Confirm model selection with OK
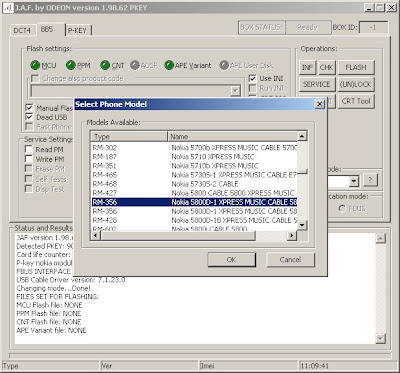The height and width of the screenshot is (373, 400). (231, 260)
